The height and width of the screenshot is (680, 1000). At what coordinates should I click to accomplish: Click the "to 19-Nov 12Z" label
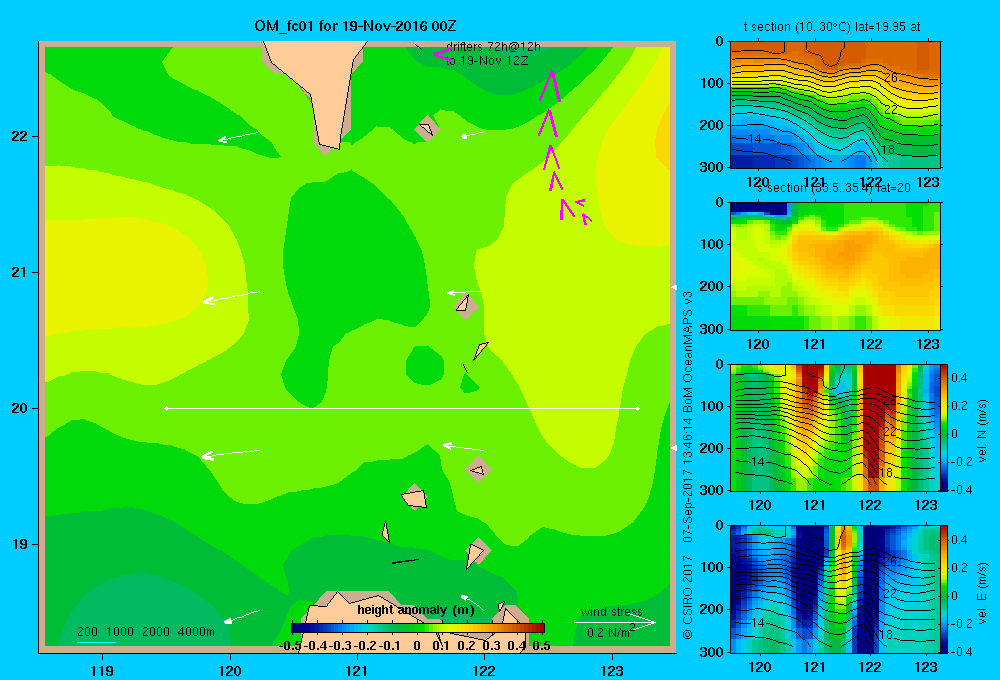[x=487, y=61]
